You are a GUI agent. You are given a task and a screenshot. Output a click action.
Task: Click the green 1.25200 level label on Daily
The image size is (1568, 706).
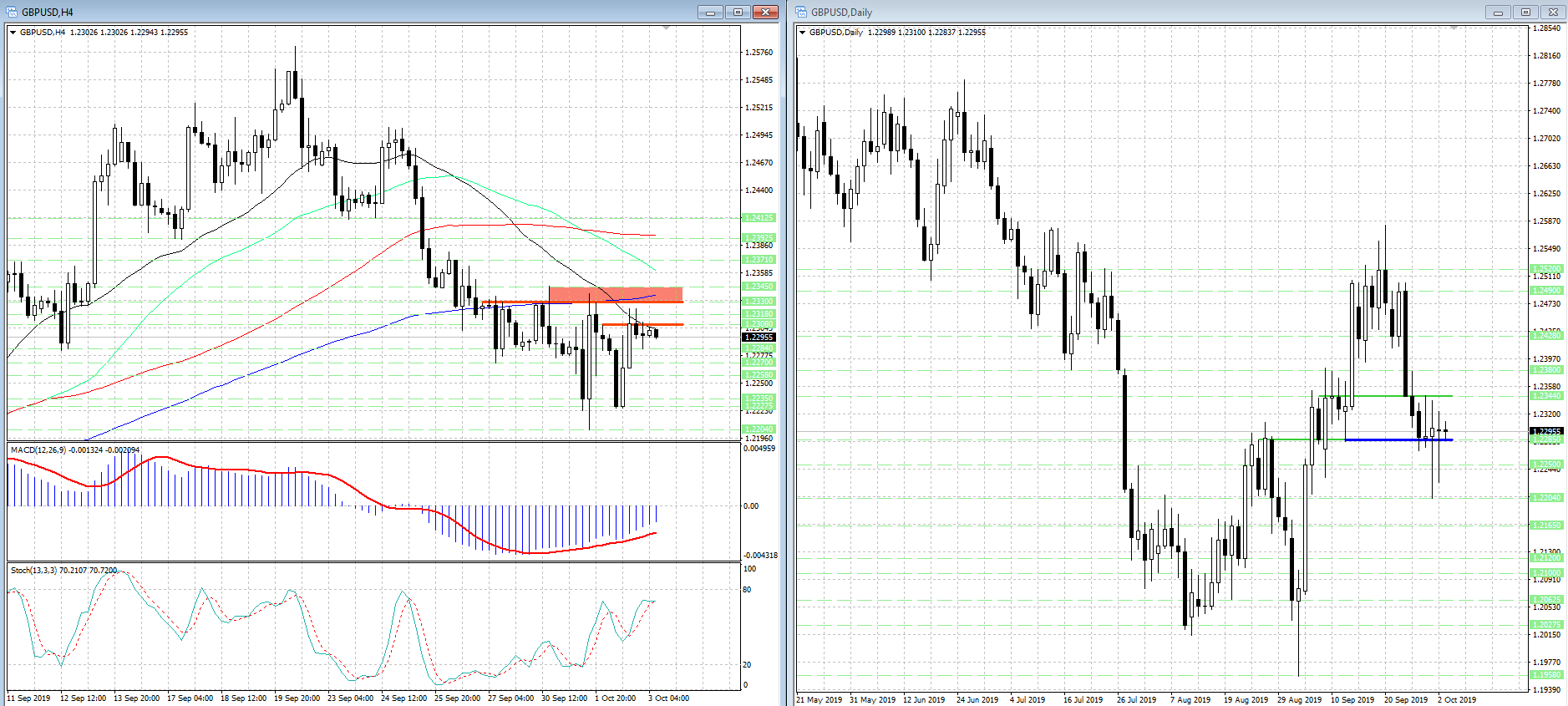tap(1546, 269)
